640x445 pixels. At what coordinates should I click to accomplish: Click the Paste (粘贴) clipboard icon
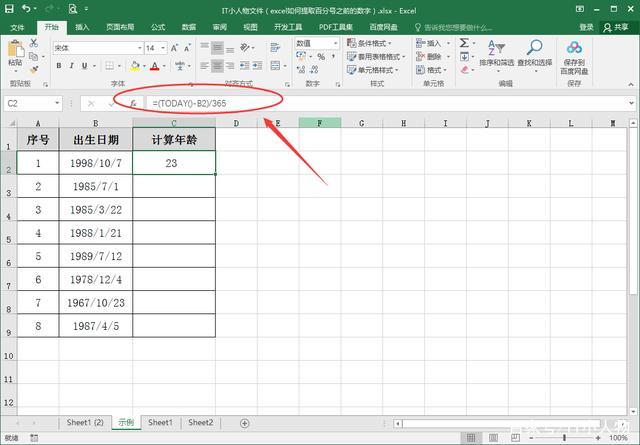pyautogui.click(x=16, y=49)
